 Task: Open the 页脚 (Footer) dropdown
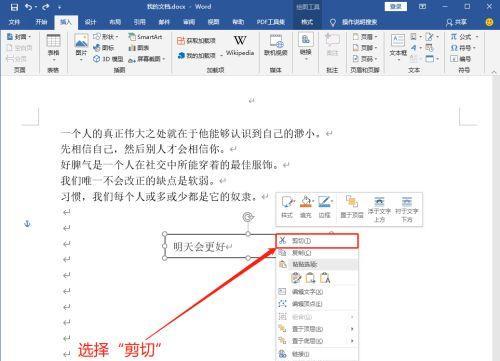pos(365,48)
